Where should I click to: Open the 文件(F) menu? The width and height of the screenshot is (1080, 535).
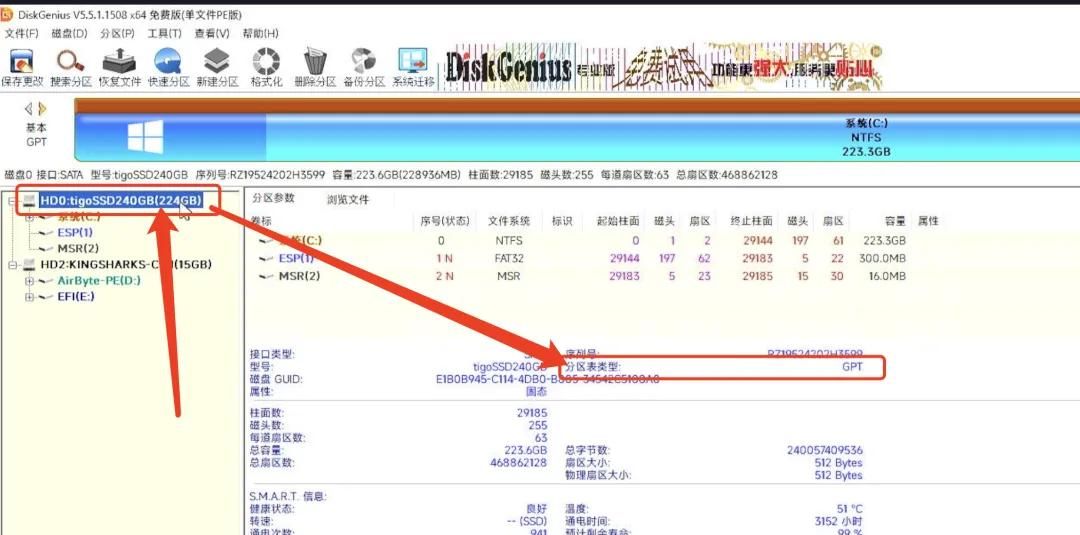[x=21, y=33]
